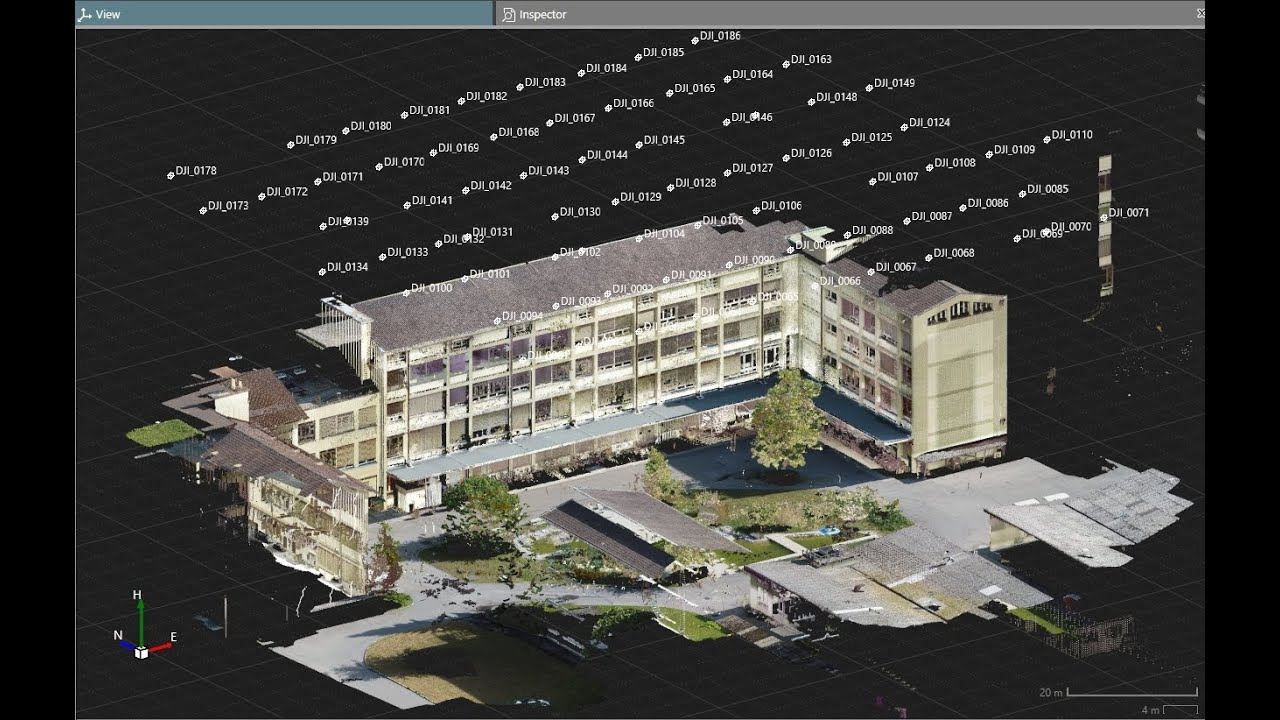The image size is (1280, 720).
Task: Click the DJI_0129 camera label
Action: [x=641, y=197]
